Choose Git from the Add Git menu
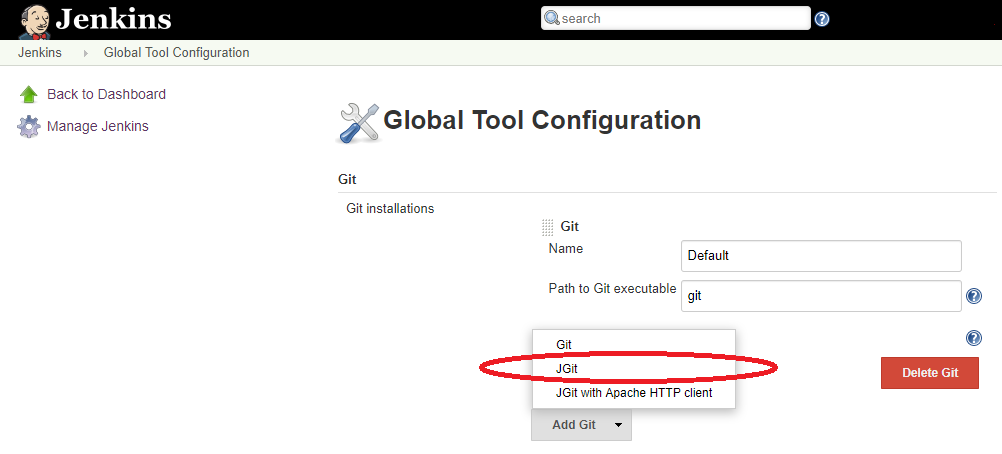 (634, 345)
